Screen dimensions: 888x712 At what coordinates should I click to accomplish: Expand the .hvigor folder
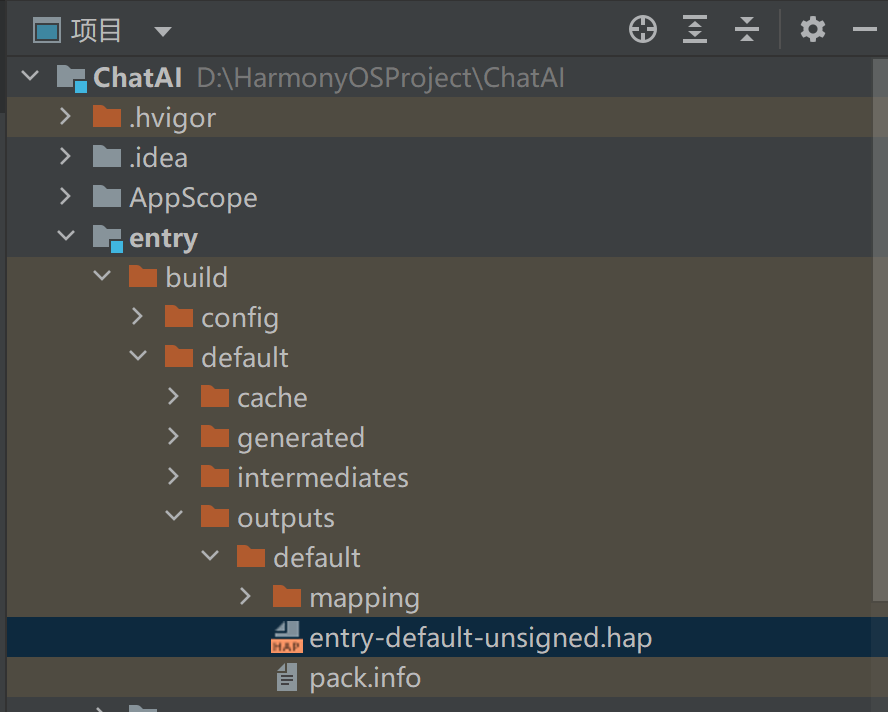66,117
